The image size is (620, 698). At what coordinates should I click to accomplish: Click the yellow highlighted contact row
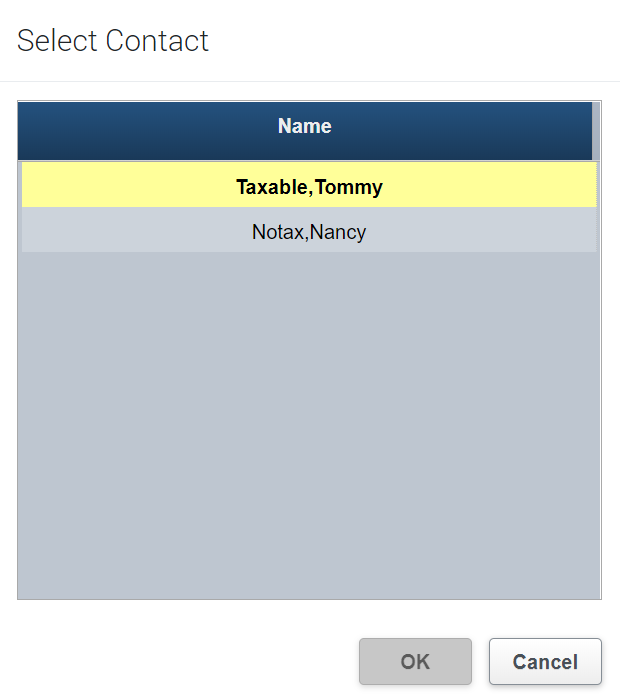[x=309, y=186]
